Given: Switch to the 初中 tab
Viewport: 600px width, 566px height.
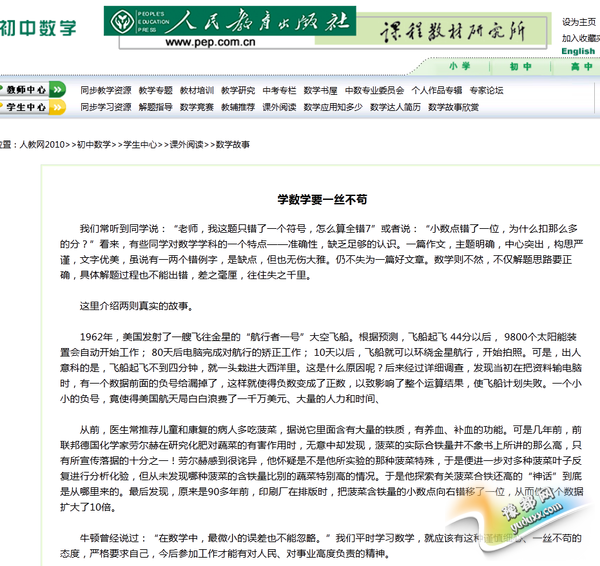Looking at the screenshot, I should point(520,67).
